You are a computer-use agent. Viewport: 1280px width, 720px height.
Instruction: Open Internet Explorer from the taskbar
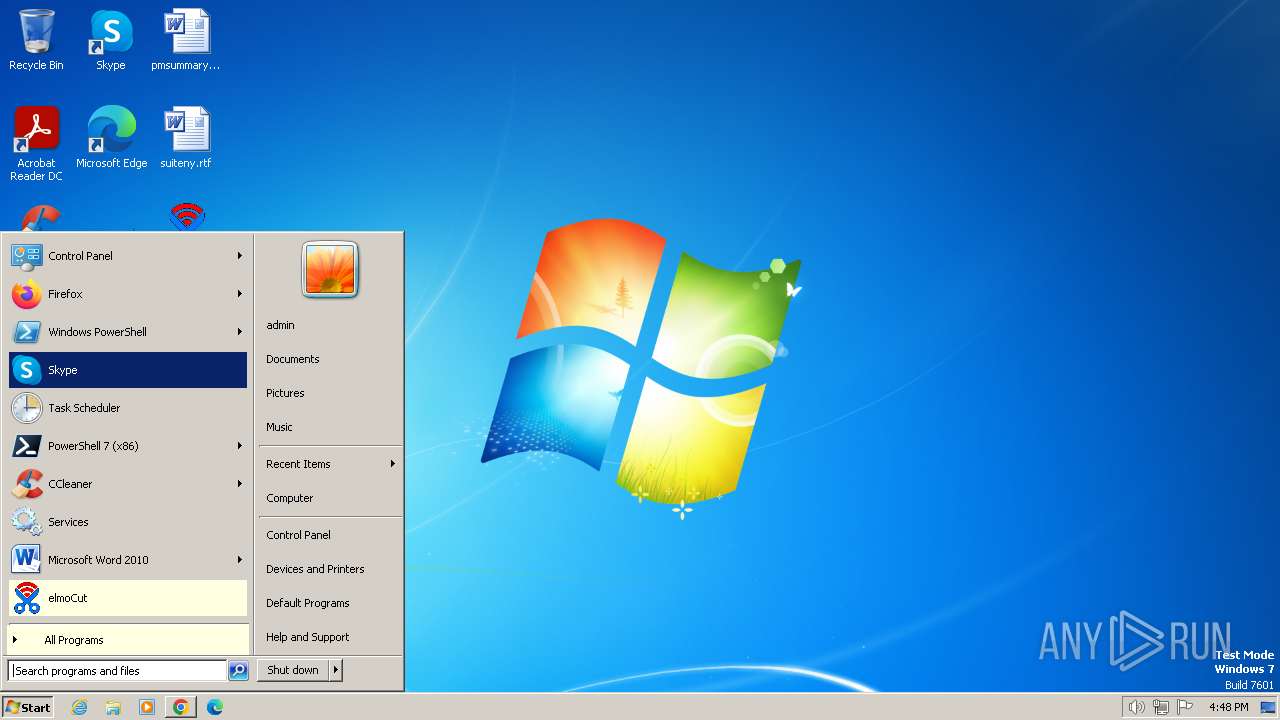point(80,707)
